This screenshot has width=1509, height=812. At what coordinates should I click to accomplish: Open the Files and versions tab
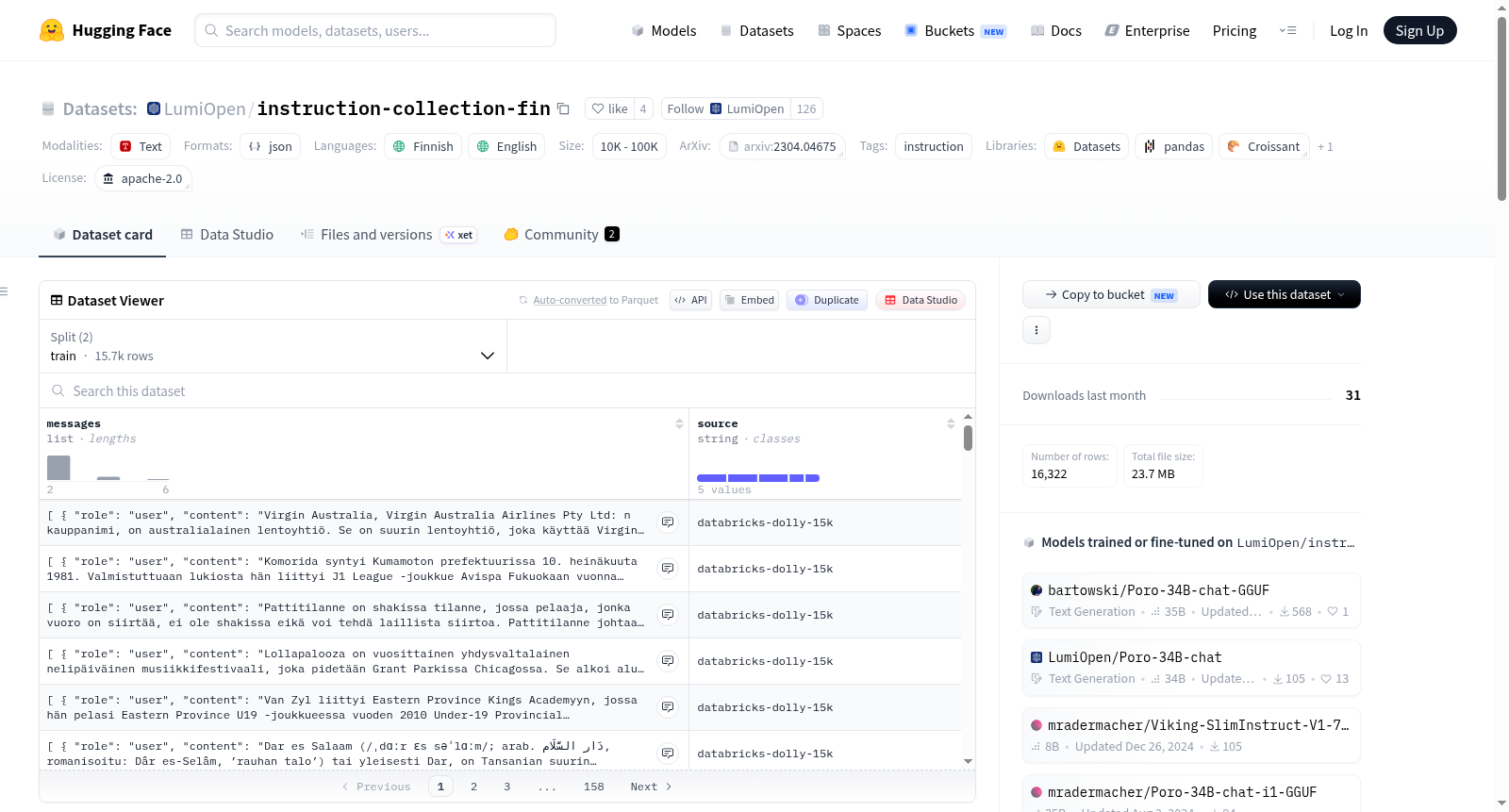[x=388, y=234]
